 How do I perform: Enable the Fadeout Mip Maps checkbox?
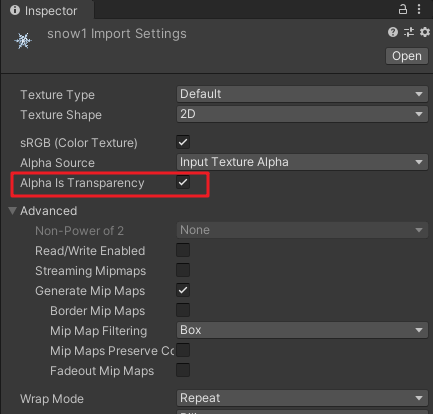(x=183, y=370)
